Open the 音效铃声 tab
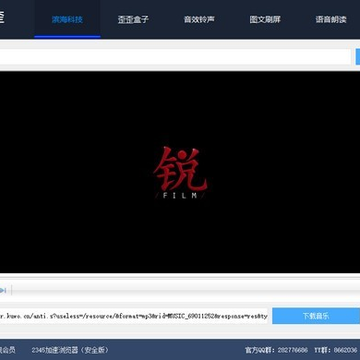 (199, 19)
